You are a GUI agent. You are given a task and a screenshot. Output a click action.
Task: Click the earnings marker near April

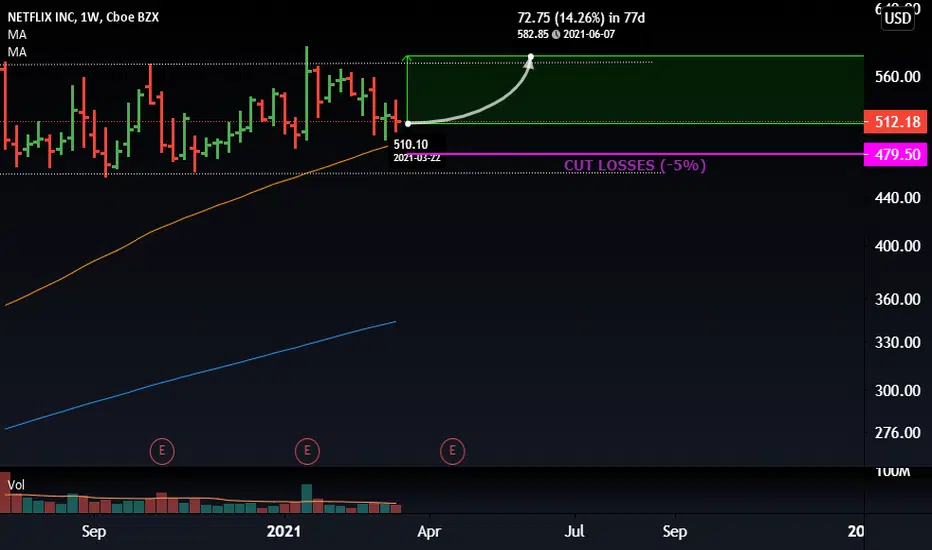pyautogui.click(x=452, y=451)
